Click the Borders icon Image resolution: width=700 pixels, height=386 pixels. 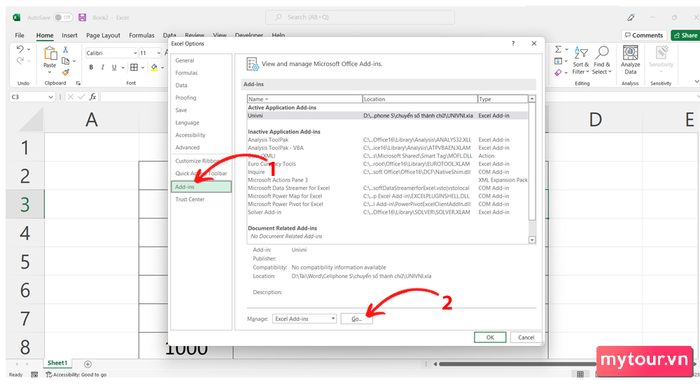tap(134, 67)
